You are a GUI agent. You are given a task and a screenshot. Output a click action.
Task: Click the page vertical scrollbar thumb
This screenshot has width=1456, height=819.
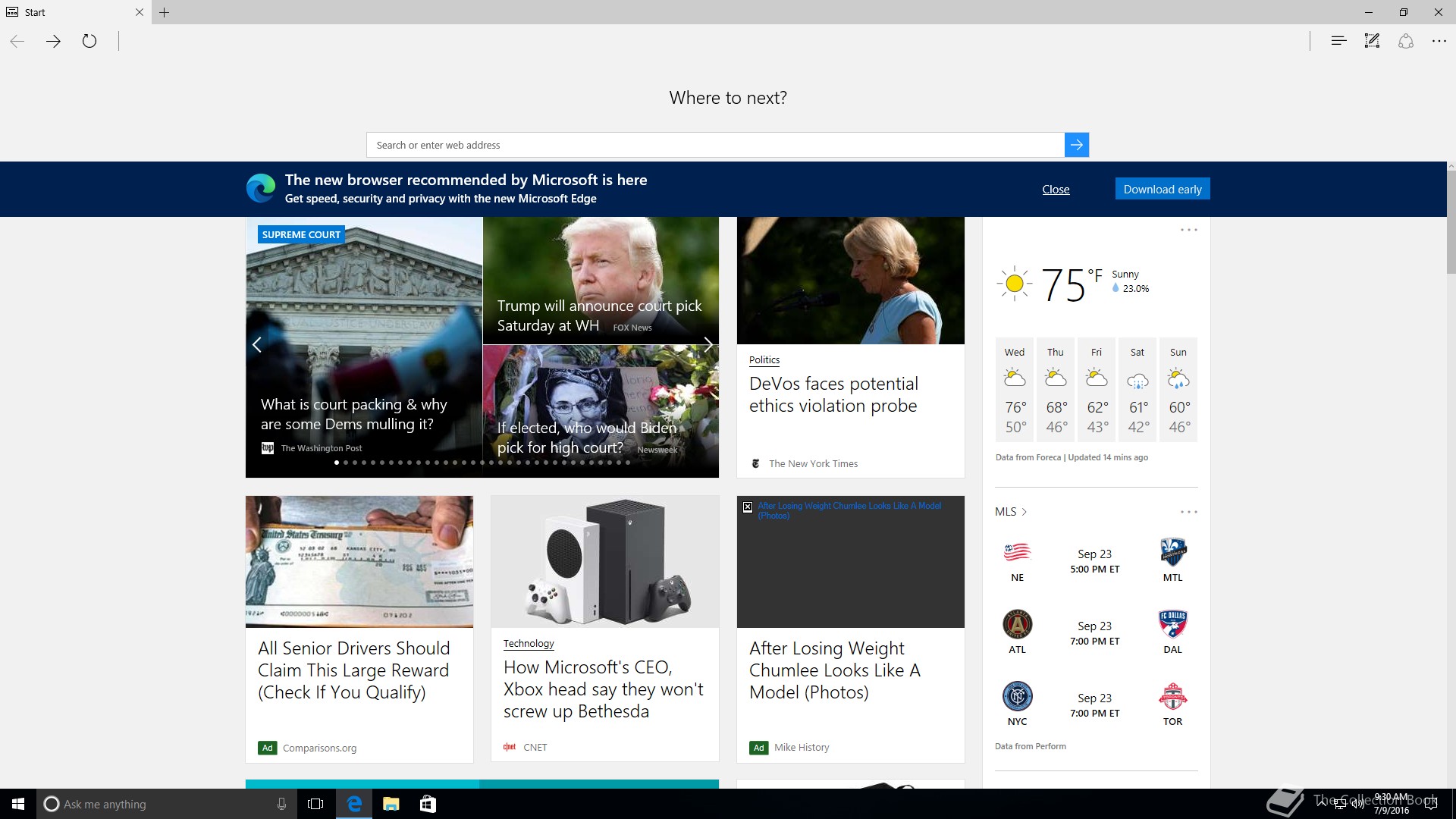click(x=1451, y=222)
